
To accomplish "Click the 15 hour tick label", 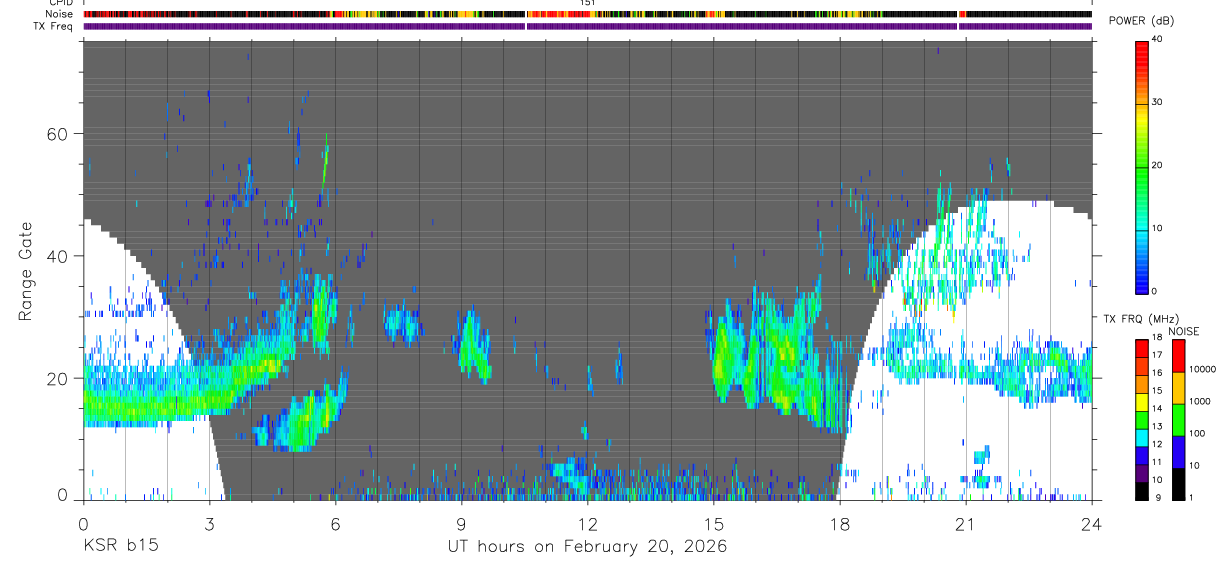I will click(x=714, y=523).
